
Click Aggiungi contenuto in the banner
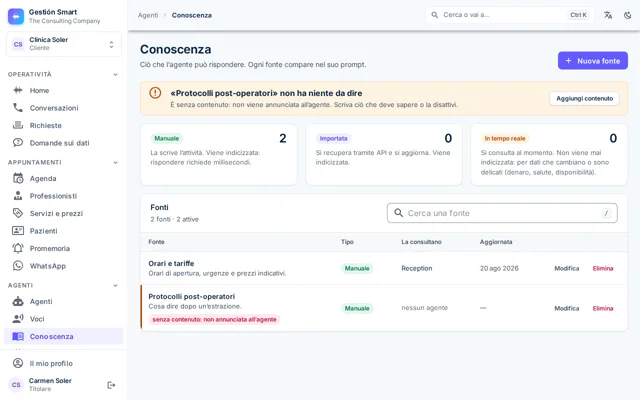(584, 98)
